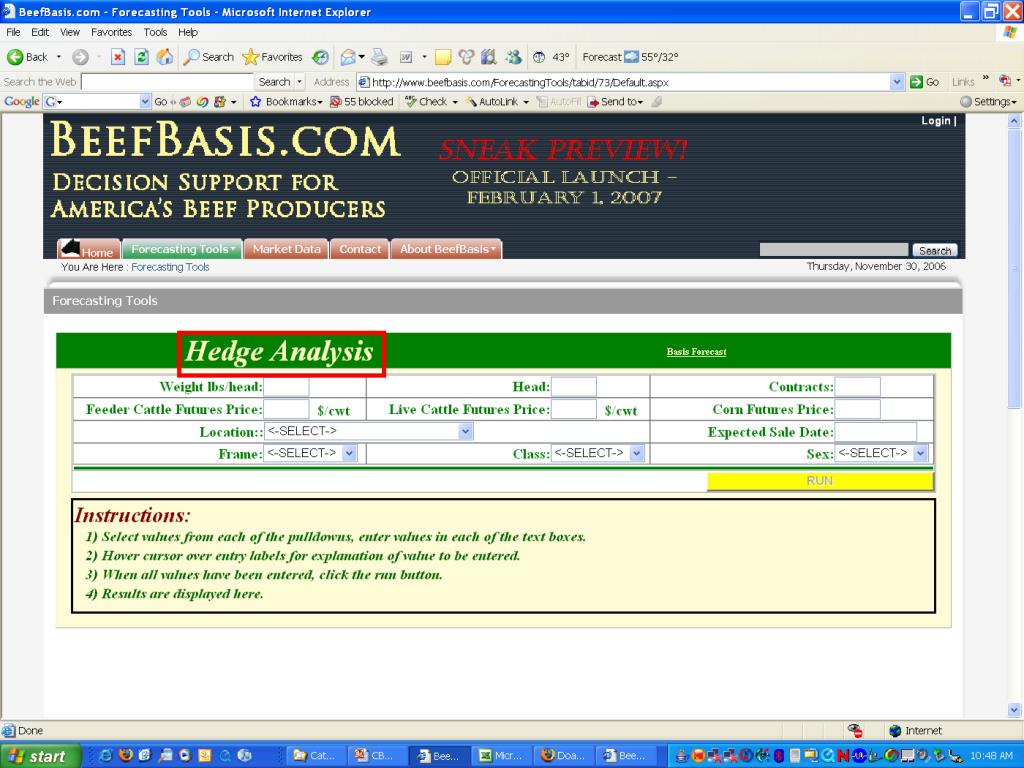
Task: Go to the browser Home page icon
Action: (x=165, y=57)
